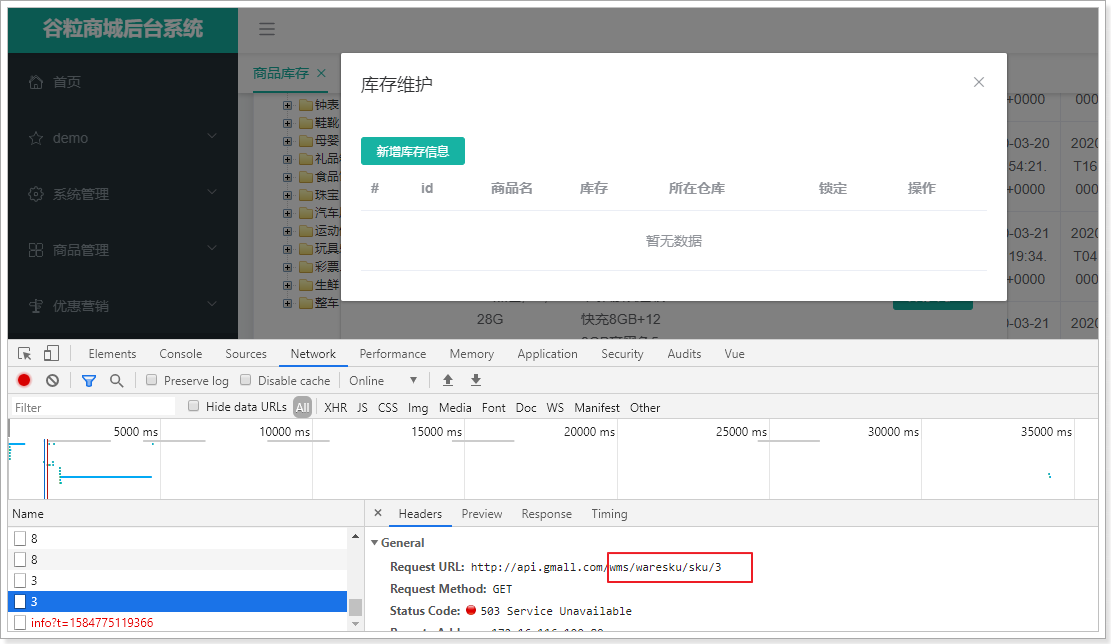Click the network Filter input field
Image resolution: width=1111 pixels, height=644 pixels.
[93, 407]
